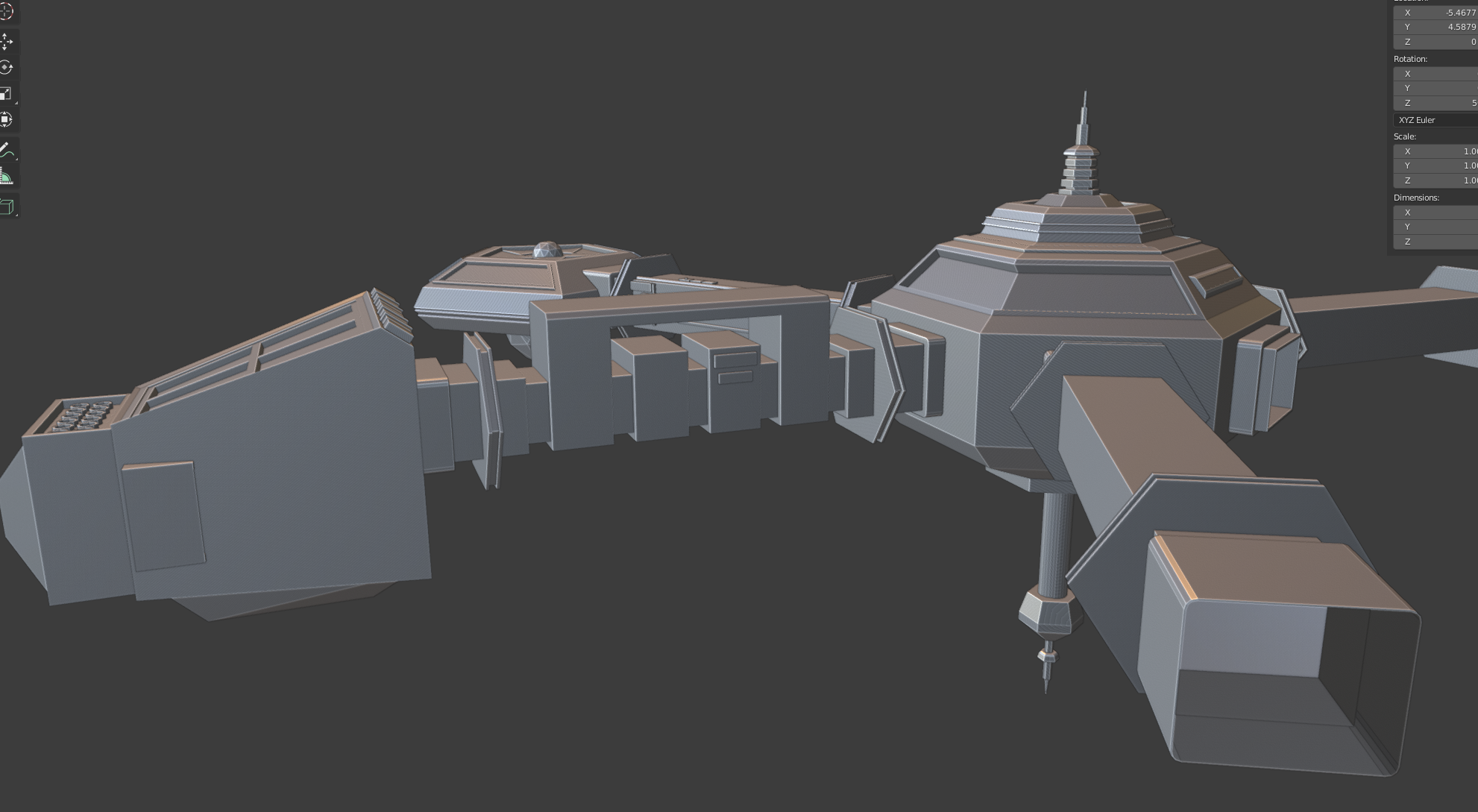Click the Location Y value field
The height and width of the screenshot is (812, 1478).
pos(1436,27)
